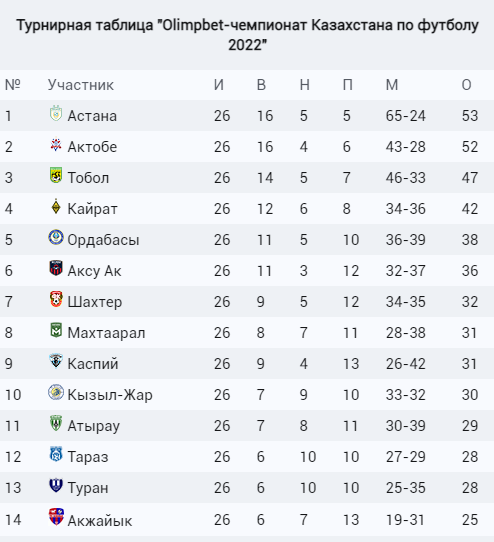Click the tournament table title text
Screen dimensions: 494x542
pyautogui.click(x=247, y=35)
